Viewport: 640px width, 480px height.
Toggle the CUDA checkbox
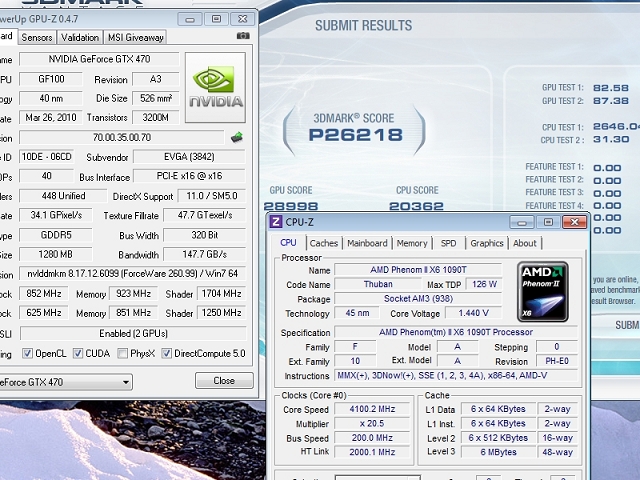(x=78, y=353)
